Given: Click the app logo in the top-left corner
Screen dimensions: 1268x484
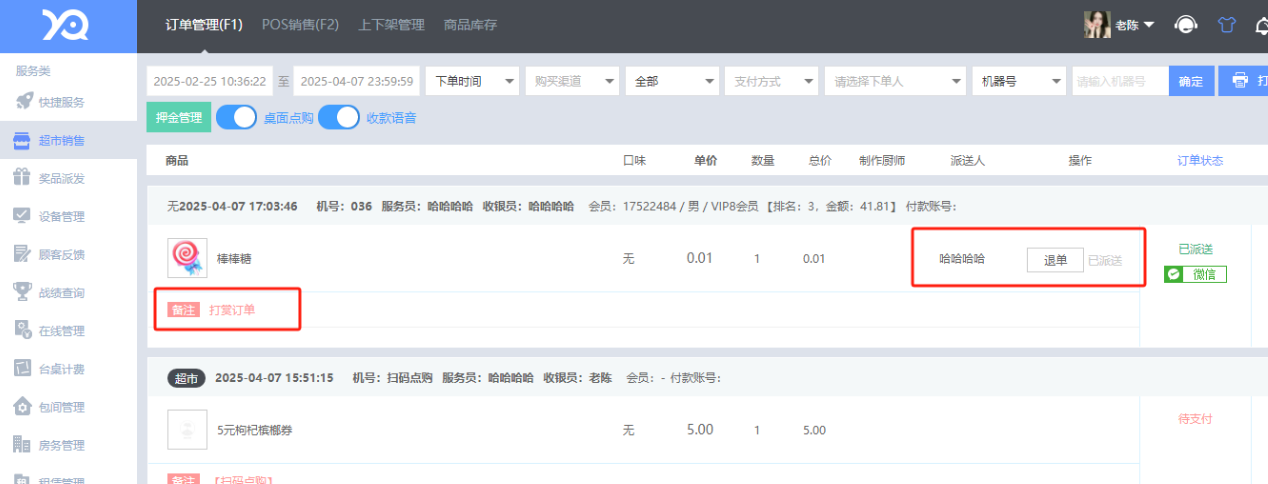Looking at the screenshot, I should (x=65, y=25).
